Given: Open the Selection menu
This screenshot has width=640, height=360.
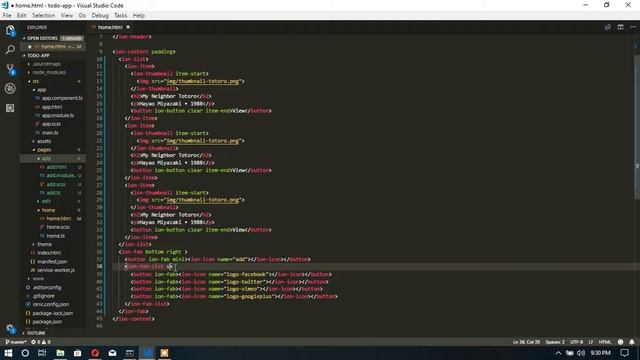Looking at the screenshot, I should (x=44, y=16).
